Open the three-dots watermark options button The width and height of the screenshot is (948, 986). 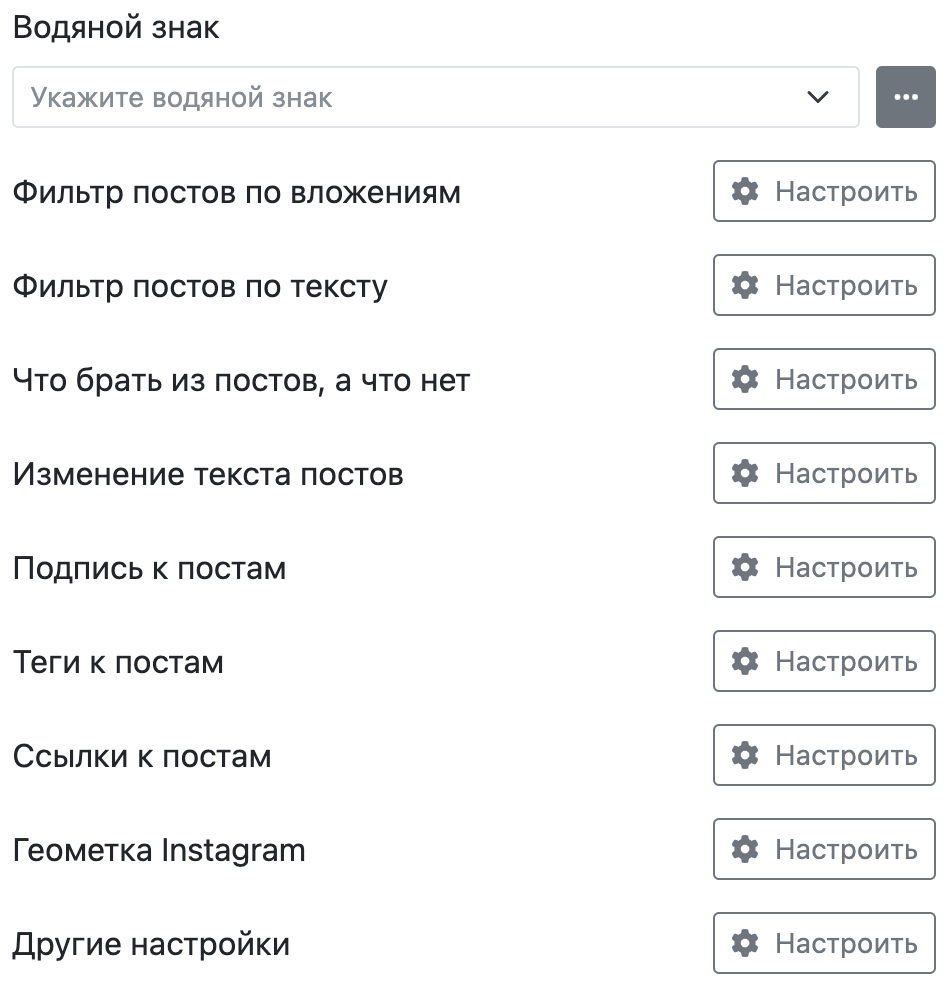pyautogui.click(x=905, y=97)
